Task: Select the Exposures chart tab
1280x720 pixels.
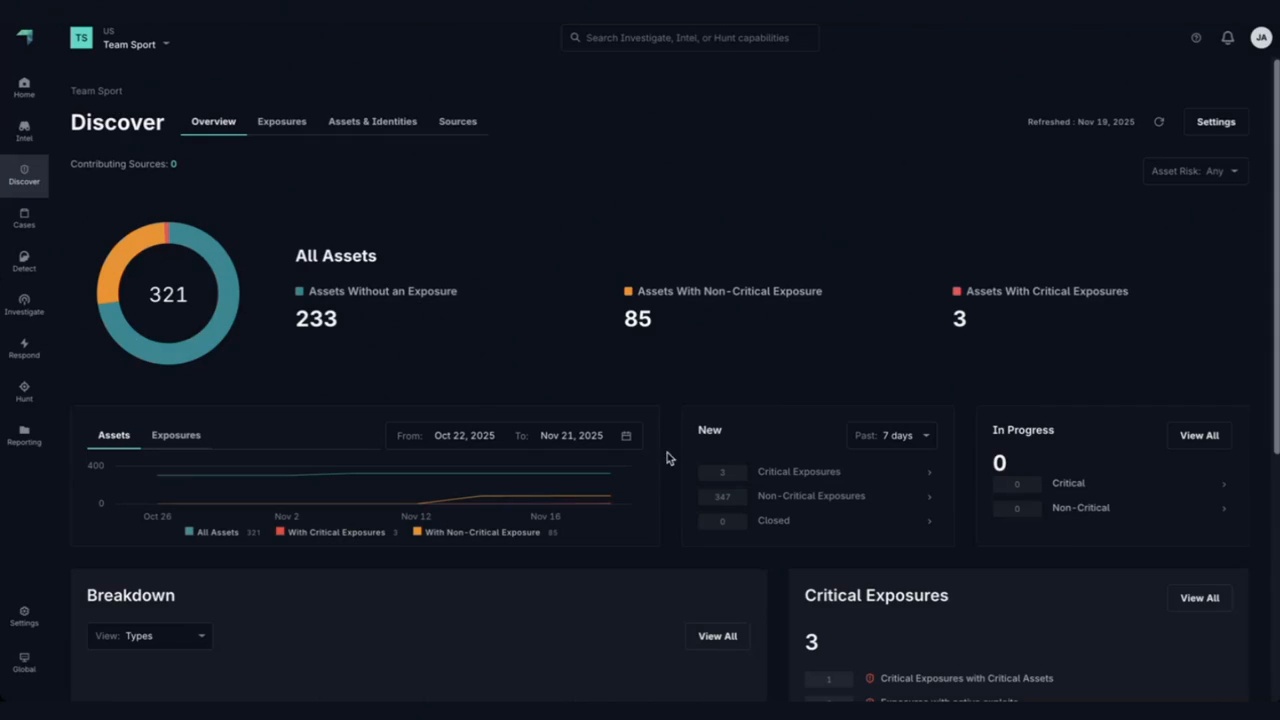Action: (x=176, y=436)
